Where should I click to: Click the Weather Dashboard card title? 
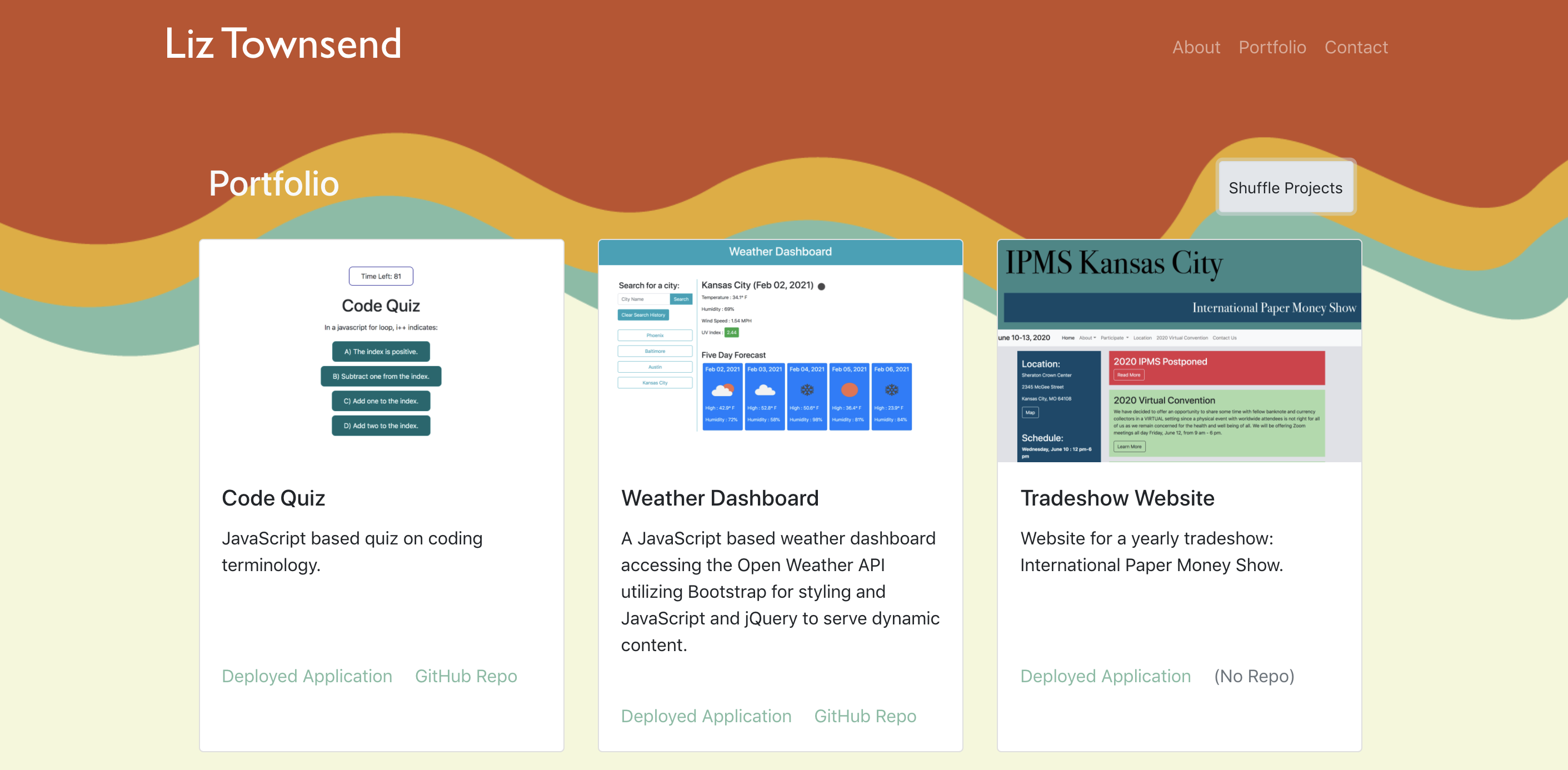click(720, 498)
